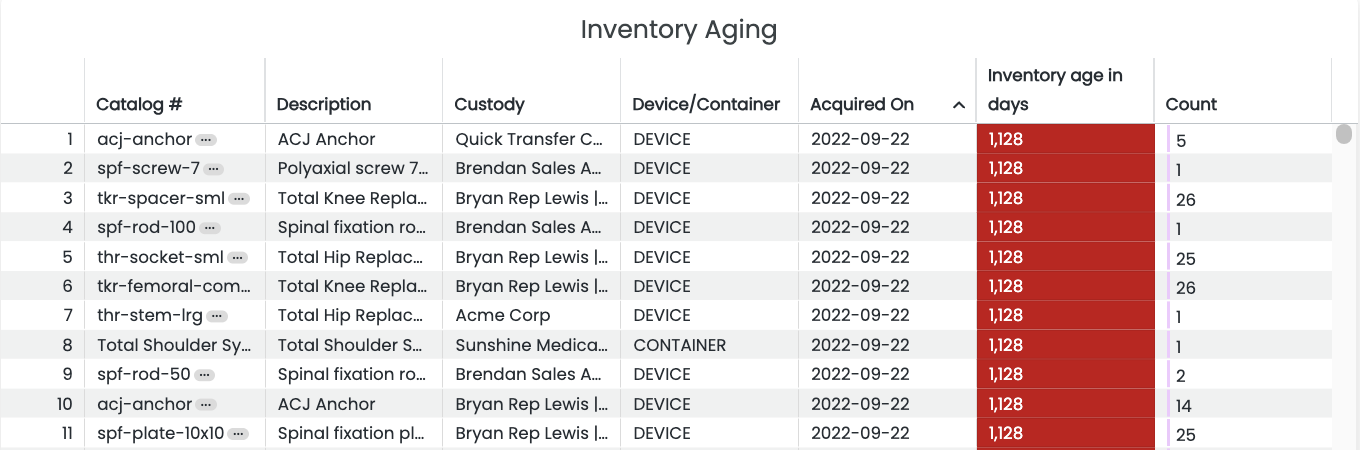
Task: Sort the table by Count header
Action: click(x=1191, y=104)
